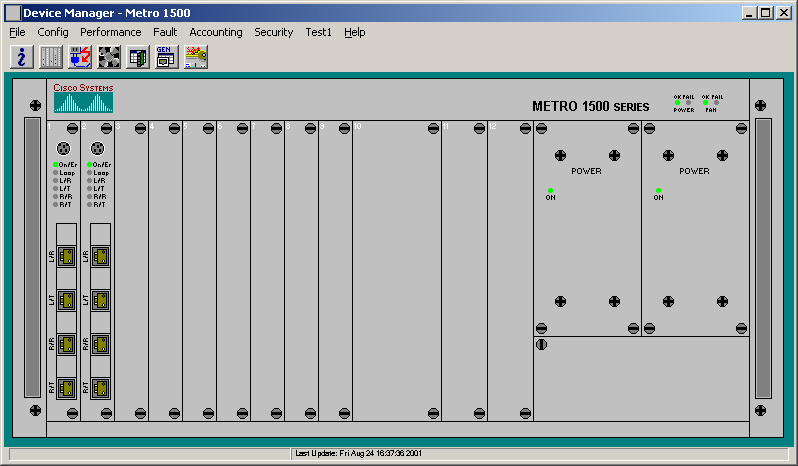The height and width of the screenshot is (466, 798).
Task: Select the R/T port on slot 2 module
Action: coord(101,388)
